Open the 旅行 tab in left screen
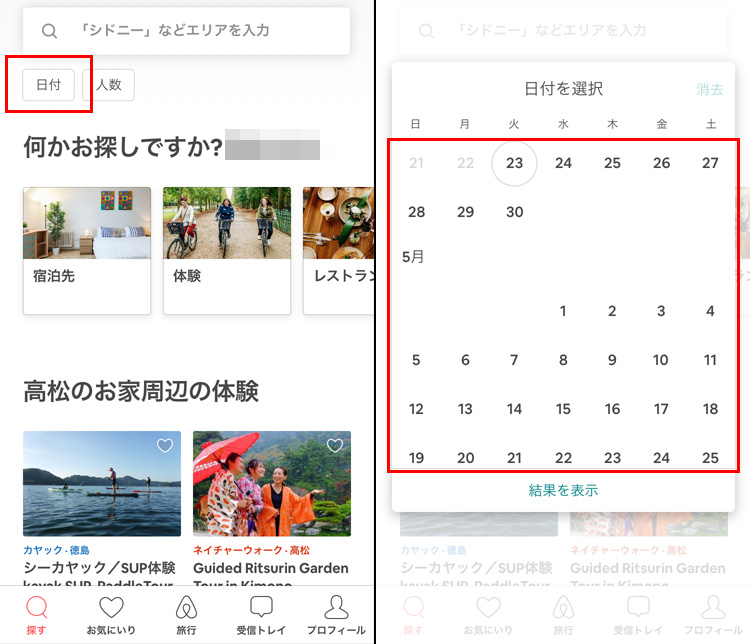Screen dimensions: 750x644 tap(186, 615)
